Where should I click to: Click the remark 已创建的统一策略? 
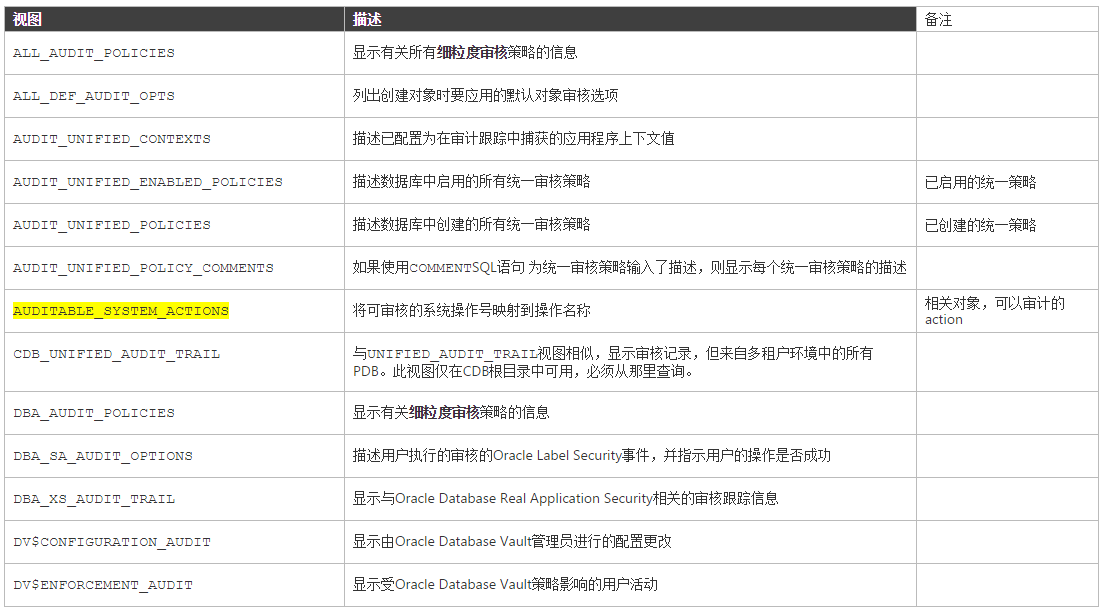click(x=980, y=226)
